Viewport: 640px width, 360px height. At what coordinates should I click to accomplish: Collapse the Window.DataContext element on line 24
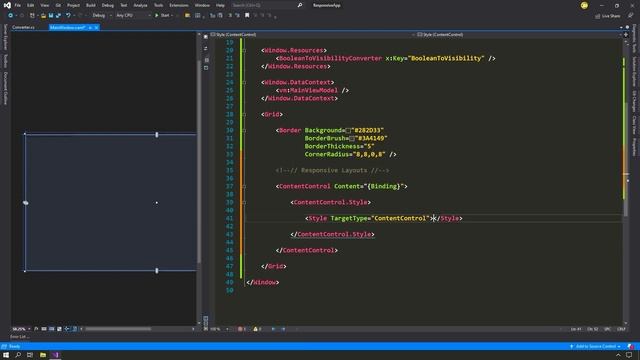(x=244, y=82)
